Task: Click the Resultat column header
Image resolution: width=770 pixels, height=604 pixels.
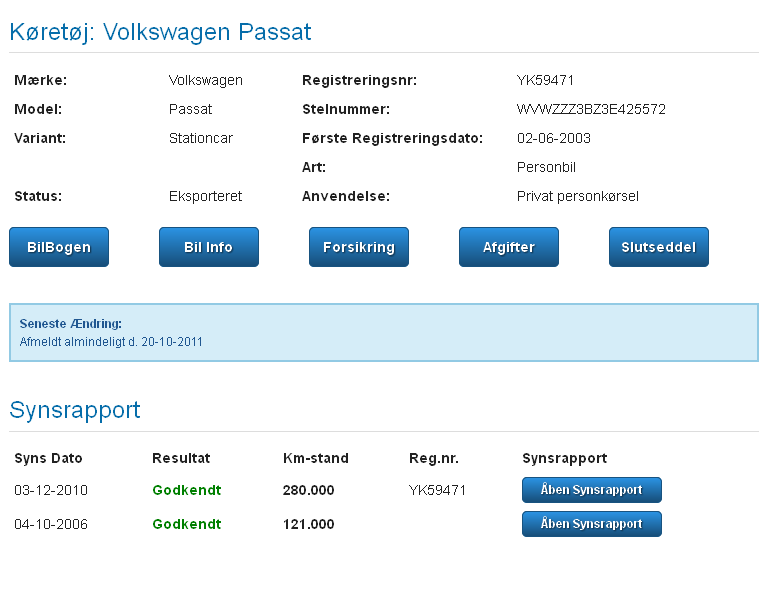Action: point(181,458)
